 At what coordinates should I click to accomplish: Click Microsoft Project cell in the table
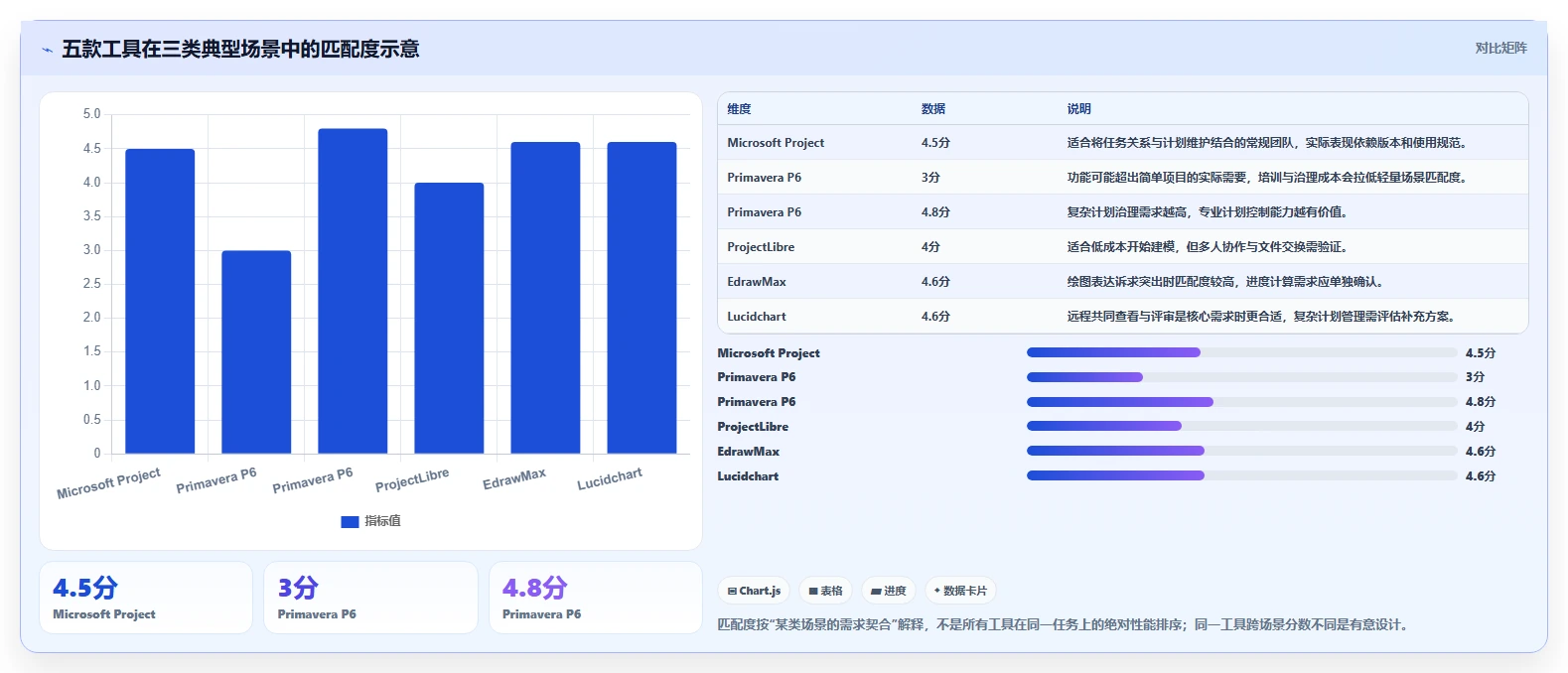776,143
